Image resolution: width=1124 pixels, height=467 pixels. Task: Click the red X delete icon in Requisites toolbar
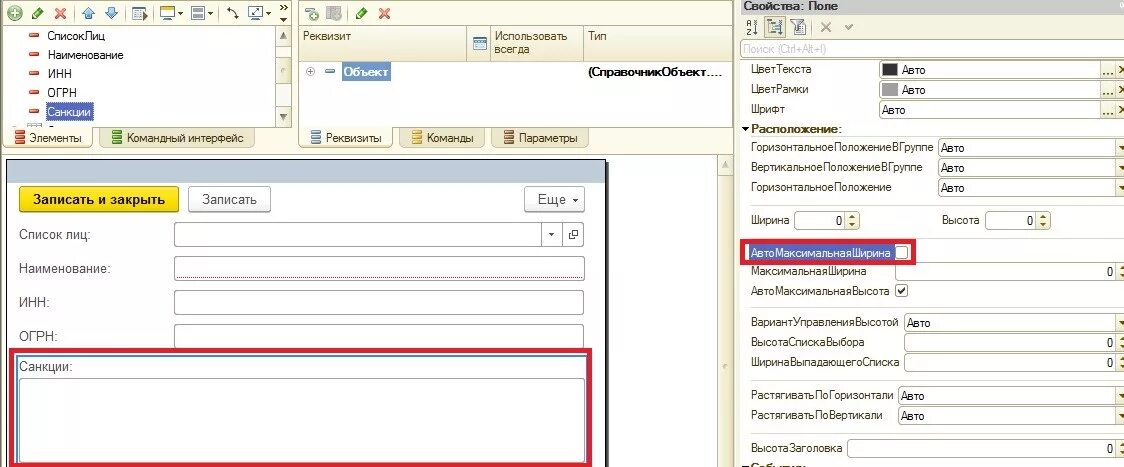coord(384,13)
